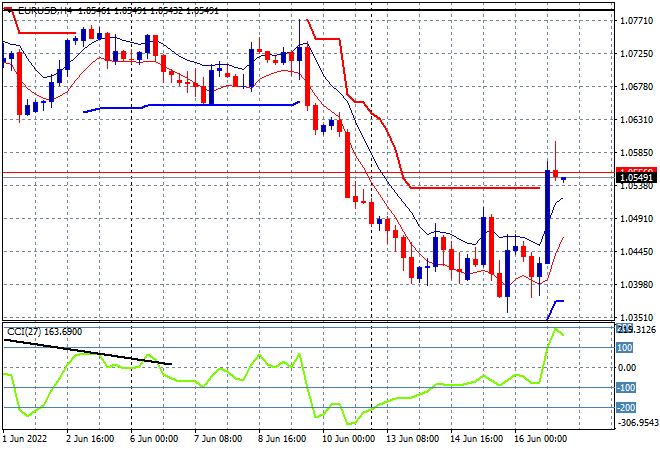Click the 1.05850 price axis label
660x450 pixels.
coord(636,152)
